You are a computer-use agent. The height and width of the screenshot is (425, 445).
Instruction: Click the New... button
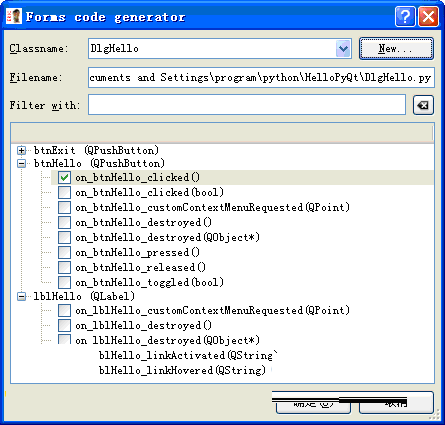click(x=396, y=49)
